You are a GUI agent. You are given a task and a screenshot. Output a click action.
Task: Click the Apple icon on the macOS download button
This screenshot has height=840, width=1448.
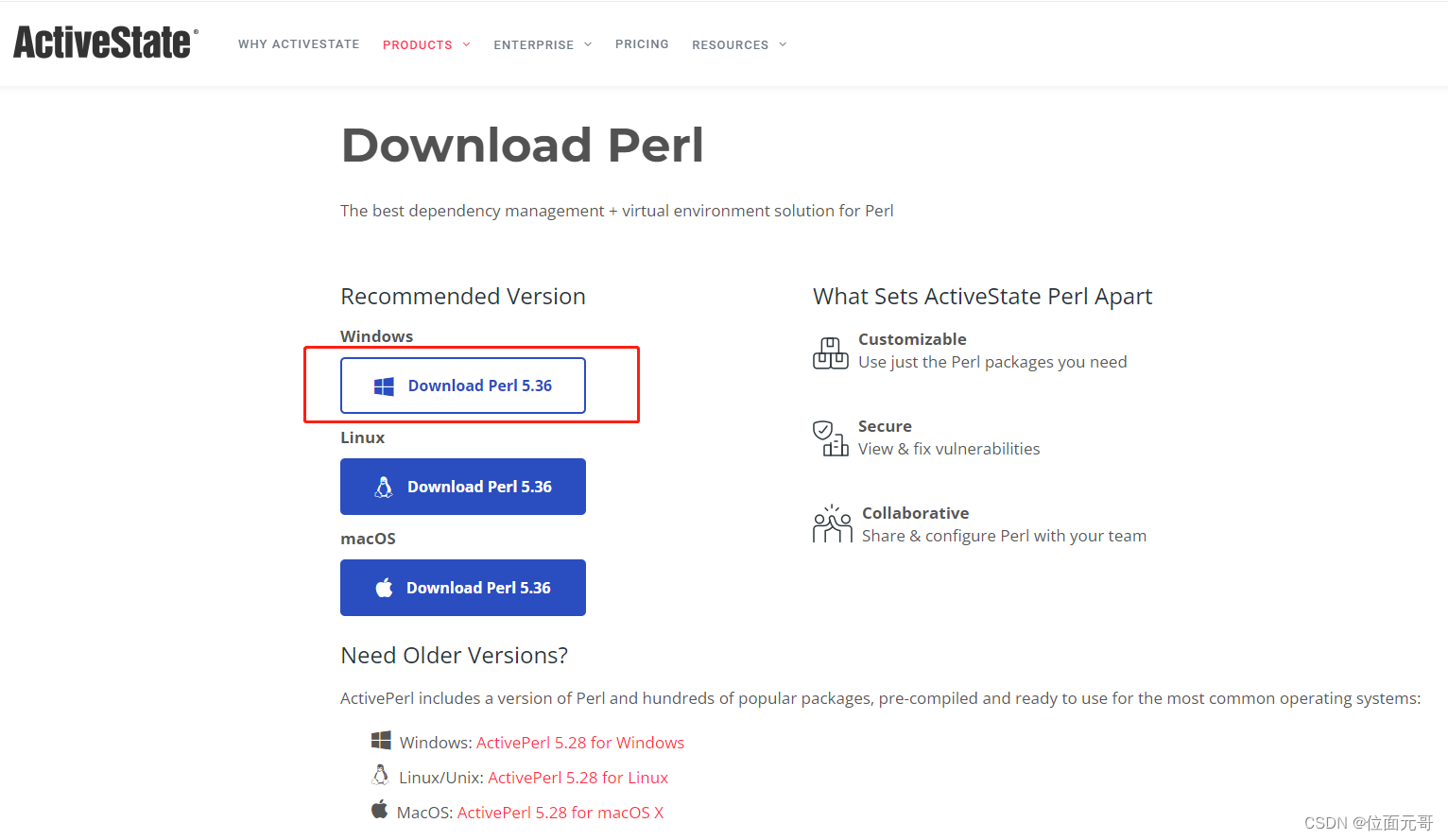(383, 587)
